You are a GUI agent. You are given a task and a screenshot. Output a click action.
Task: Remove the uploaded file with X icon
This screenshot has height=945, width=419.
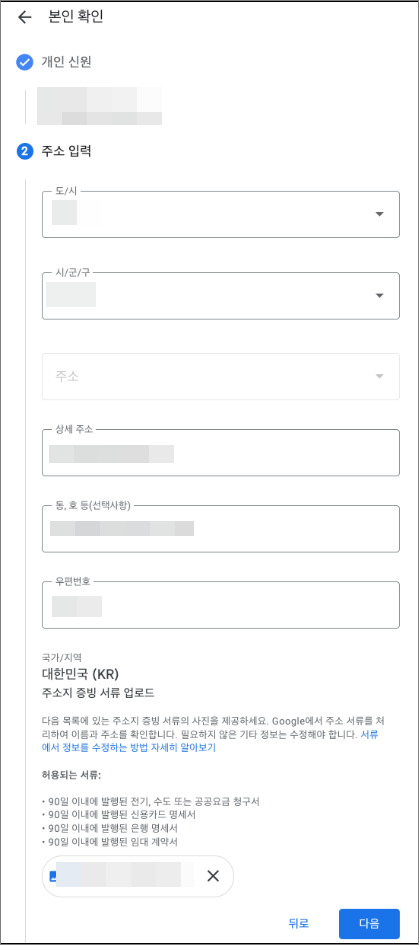tap(213, 876)
